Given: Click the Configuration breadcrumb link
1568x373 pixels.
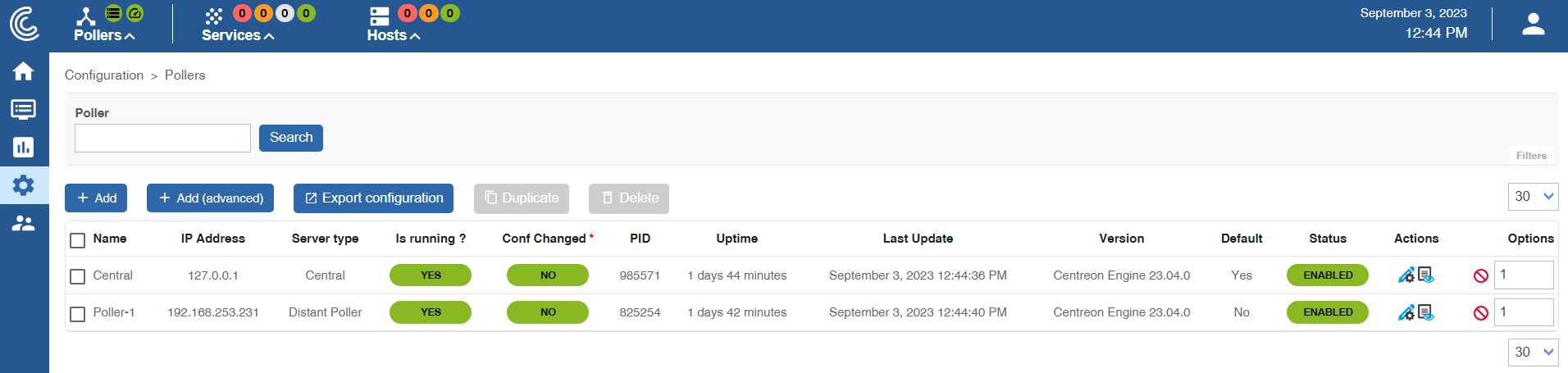Looking at the screenshot, I should 104,75.
